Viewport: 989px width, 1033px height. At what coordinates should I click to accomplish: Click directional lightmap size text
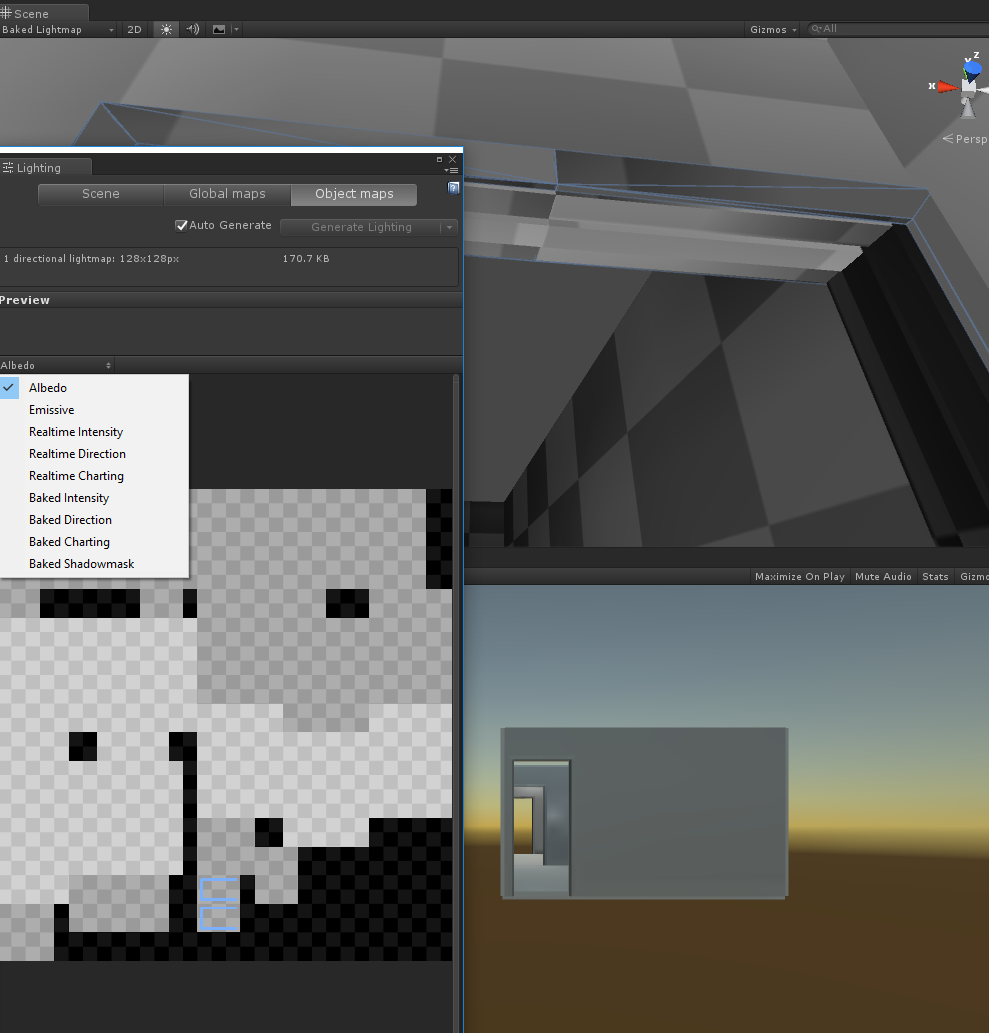(x=92, y=259)
